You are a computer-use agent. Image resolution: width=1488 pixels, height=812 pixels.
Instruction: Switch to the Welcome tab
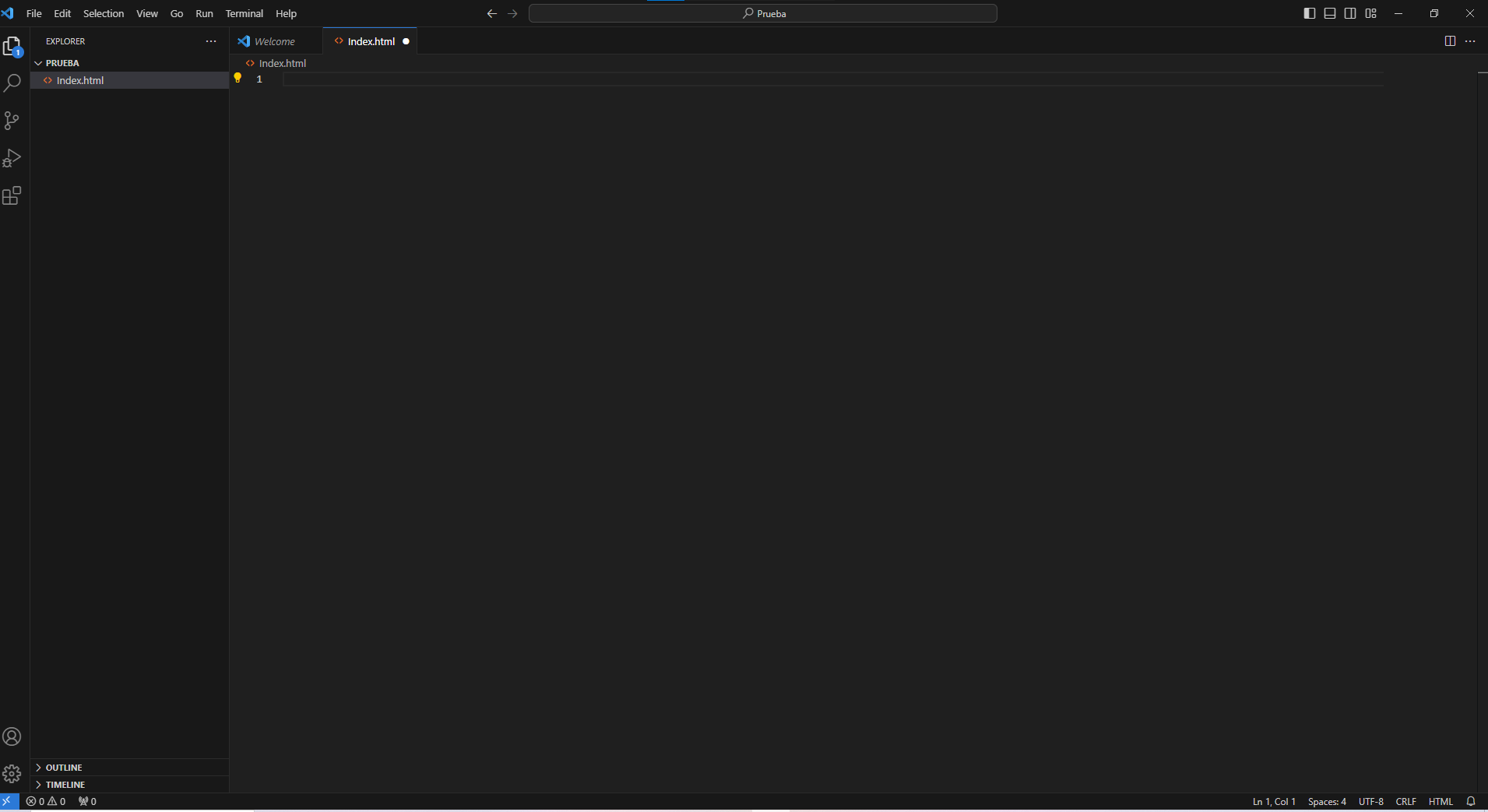(x=276, y=41)
